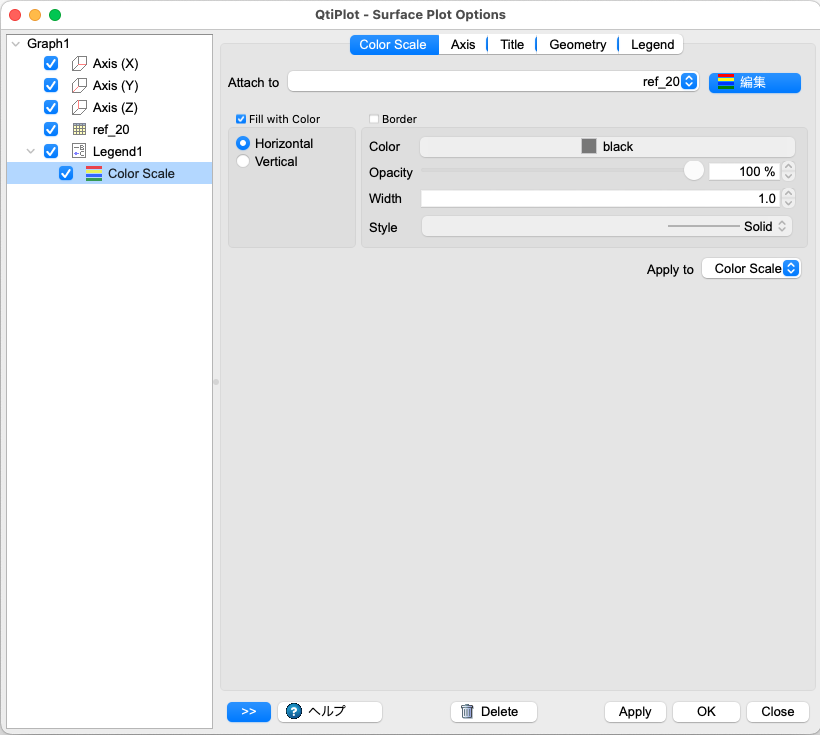Click the 編集 edit color map button
The image size is (820, 735).
point(755,83)
